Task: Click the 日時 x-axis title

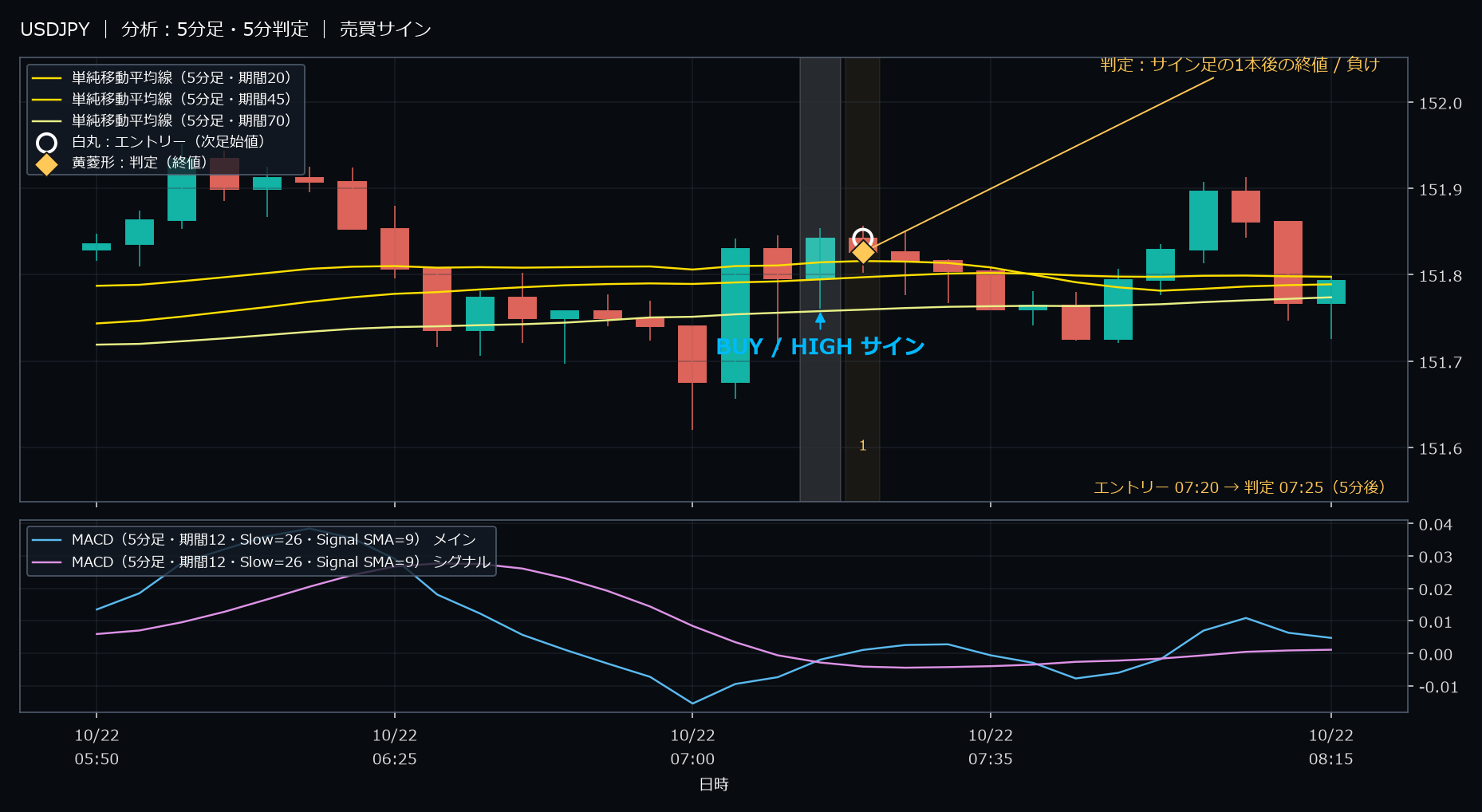Action: point(714,785)
